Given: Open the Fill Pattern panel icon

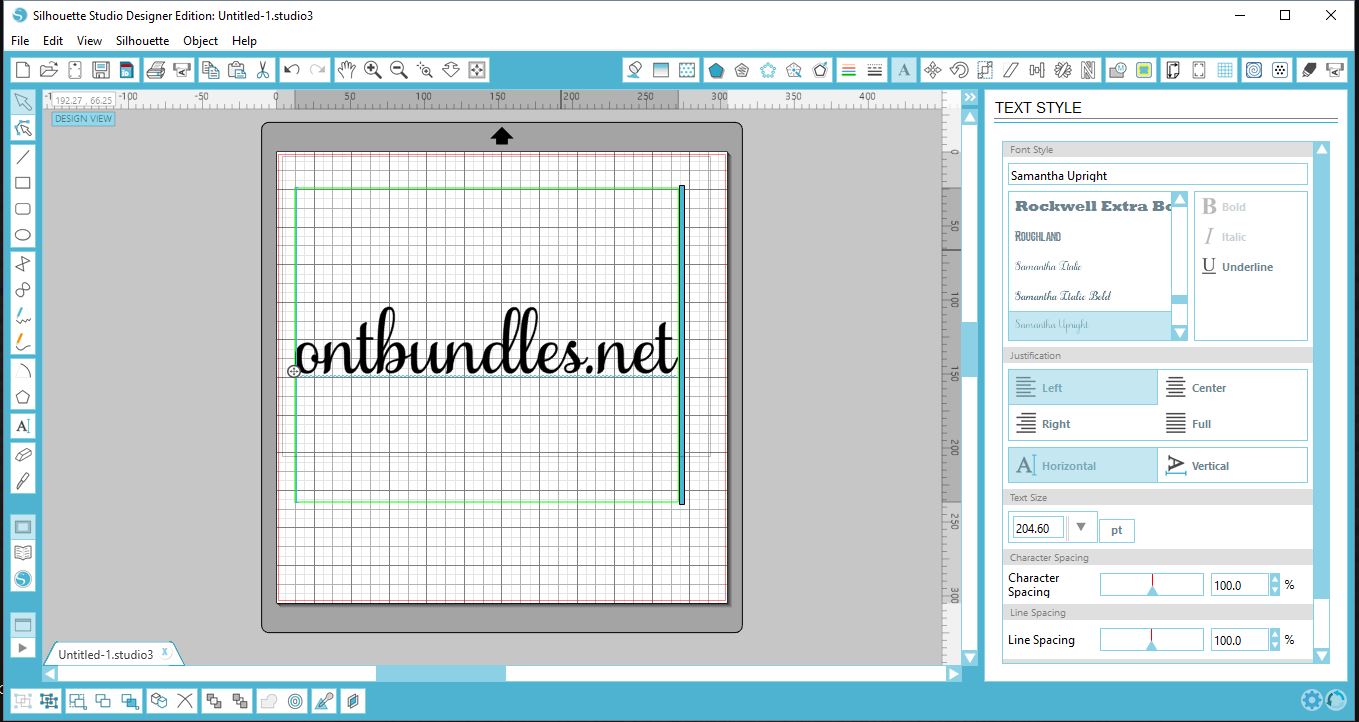Looking at the screenshot, I should click(x=687, y=70).
